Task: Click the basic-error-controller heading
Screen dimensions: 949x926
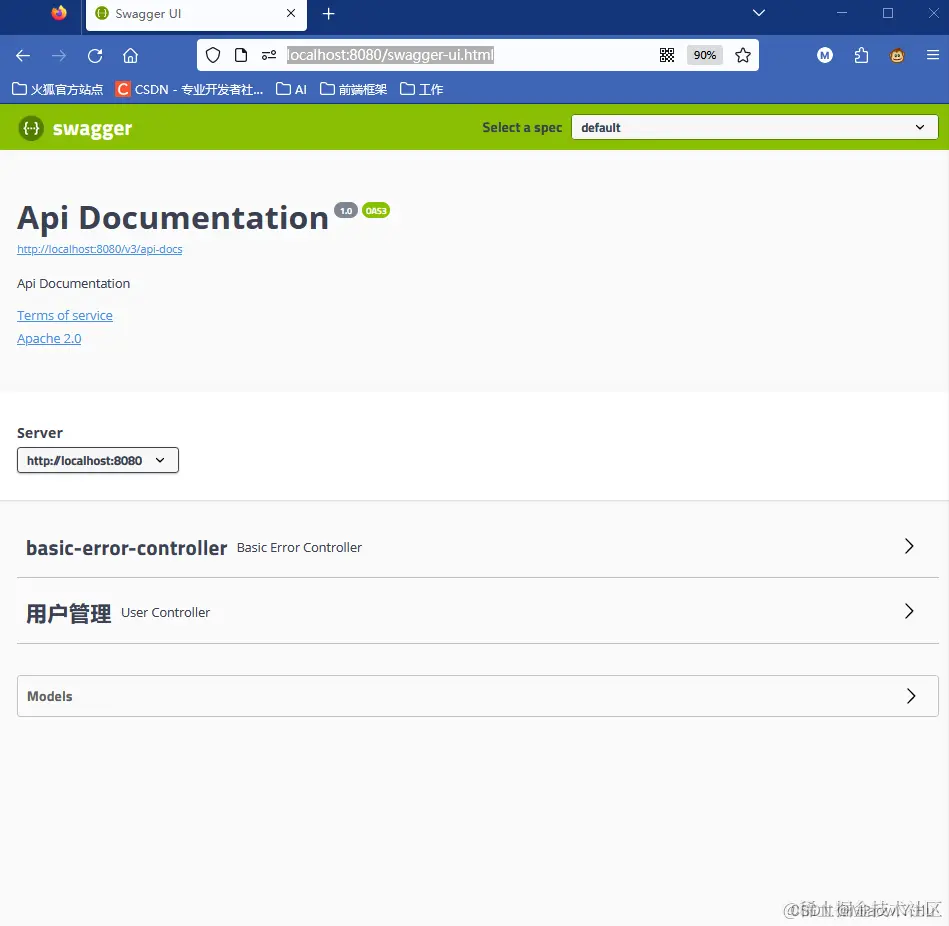Action: coord(126,548)
